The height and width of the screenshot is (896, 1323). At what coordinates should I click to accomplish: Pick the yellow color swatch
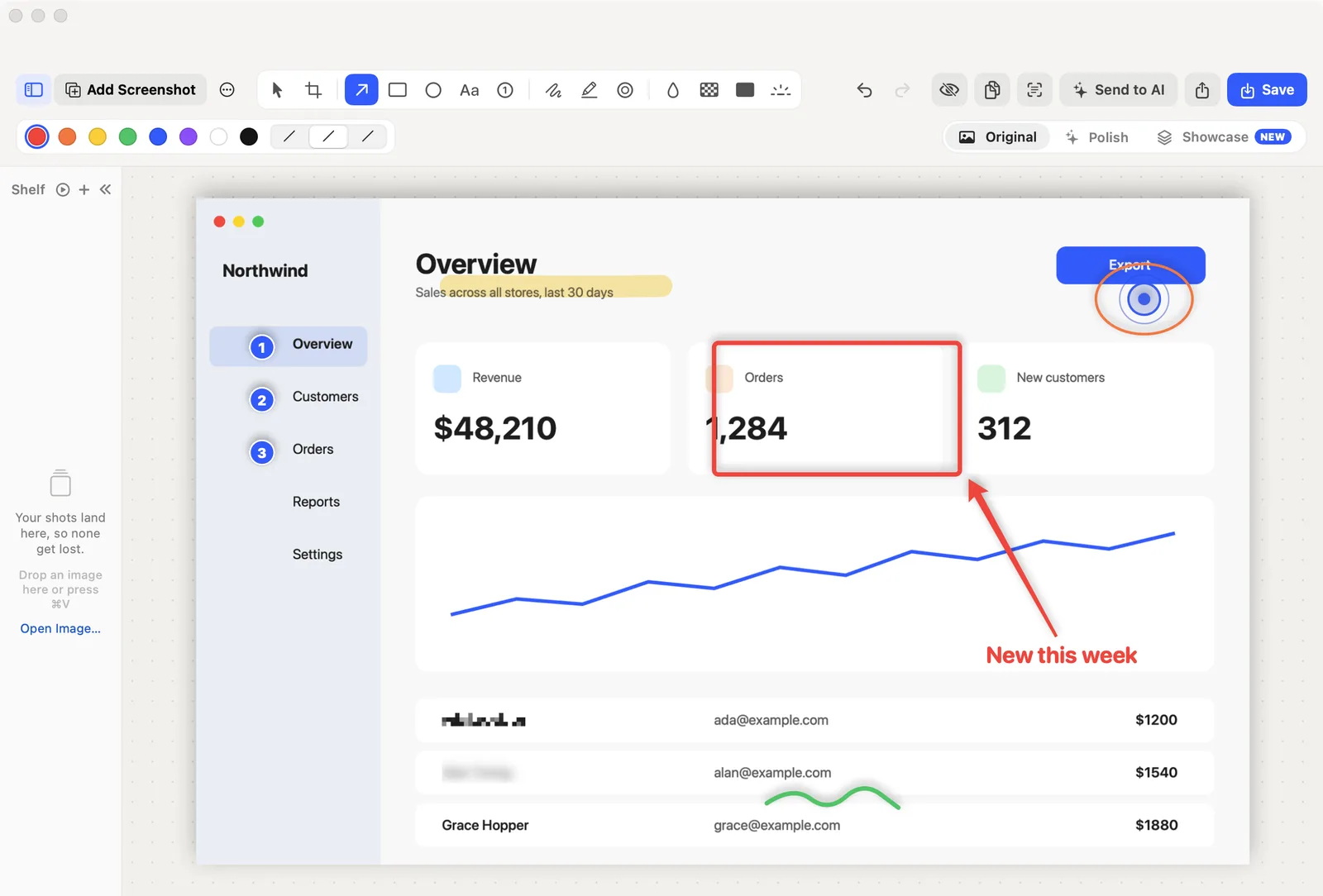[x=98, y=136]
